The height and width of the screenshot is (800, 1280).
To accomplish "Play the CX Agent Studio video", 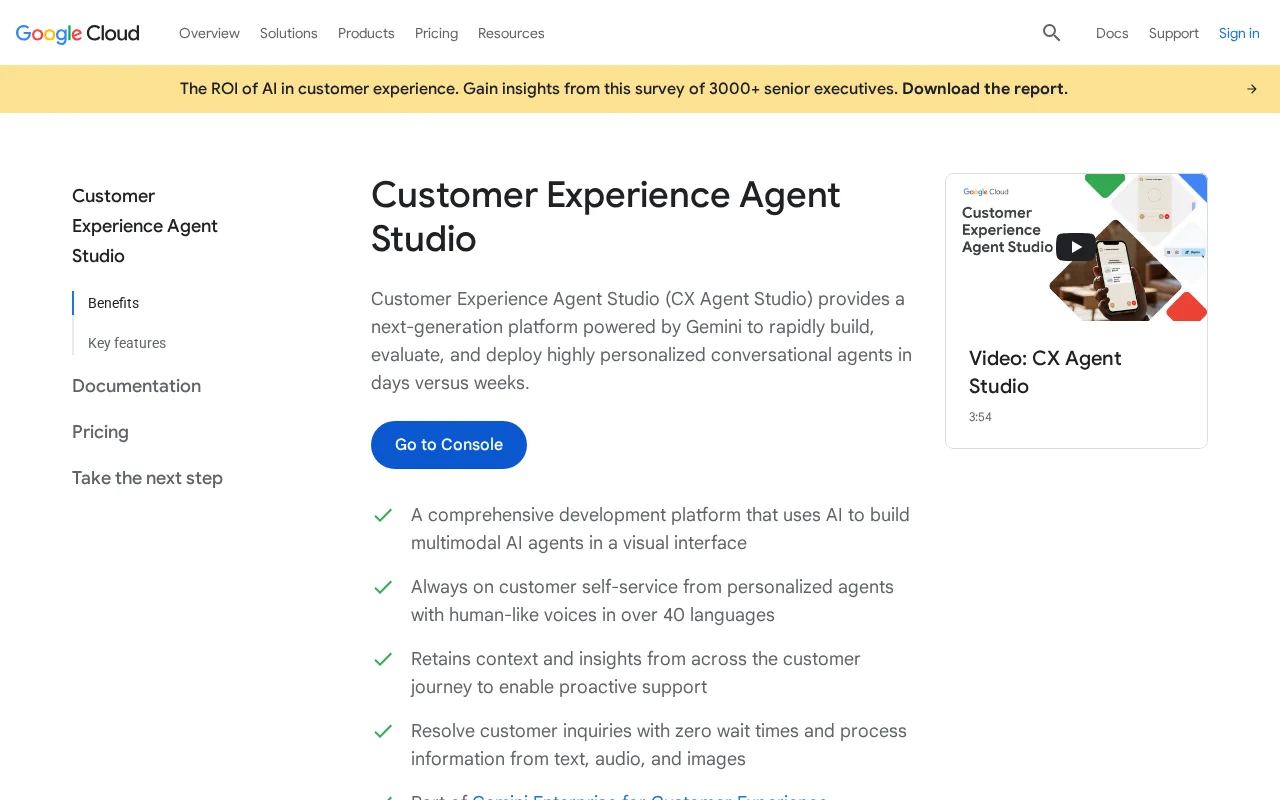I will [1075, 247].
